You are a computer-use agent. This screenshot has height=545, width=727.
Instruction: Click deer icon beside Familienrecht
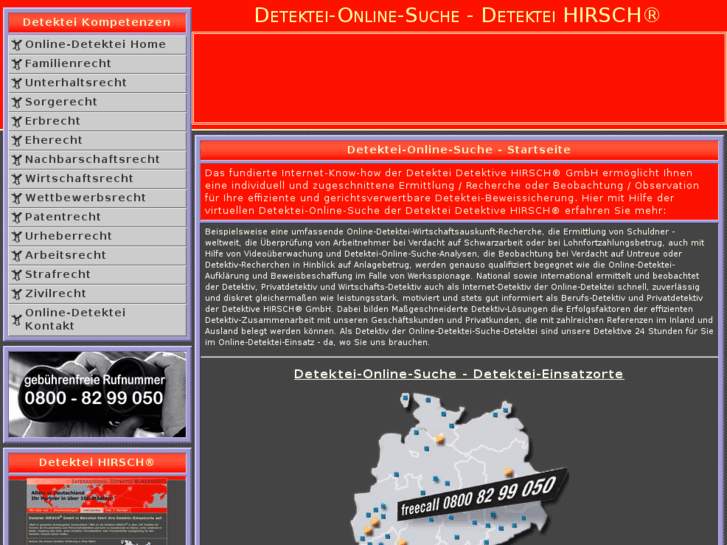17,64
